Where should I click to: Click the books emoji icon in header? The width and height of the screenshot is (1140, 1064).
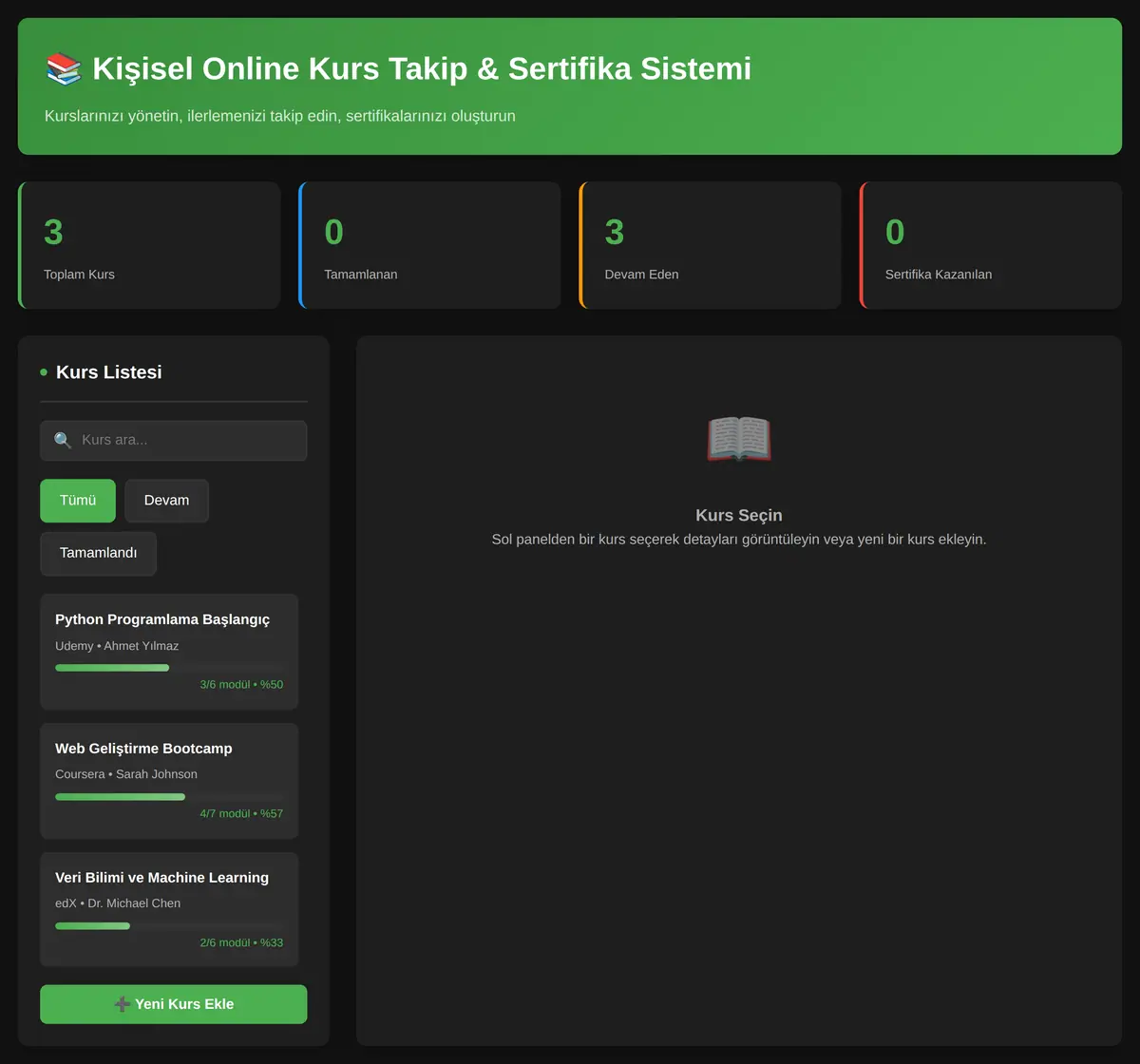[x=64, y=69]
